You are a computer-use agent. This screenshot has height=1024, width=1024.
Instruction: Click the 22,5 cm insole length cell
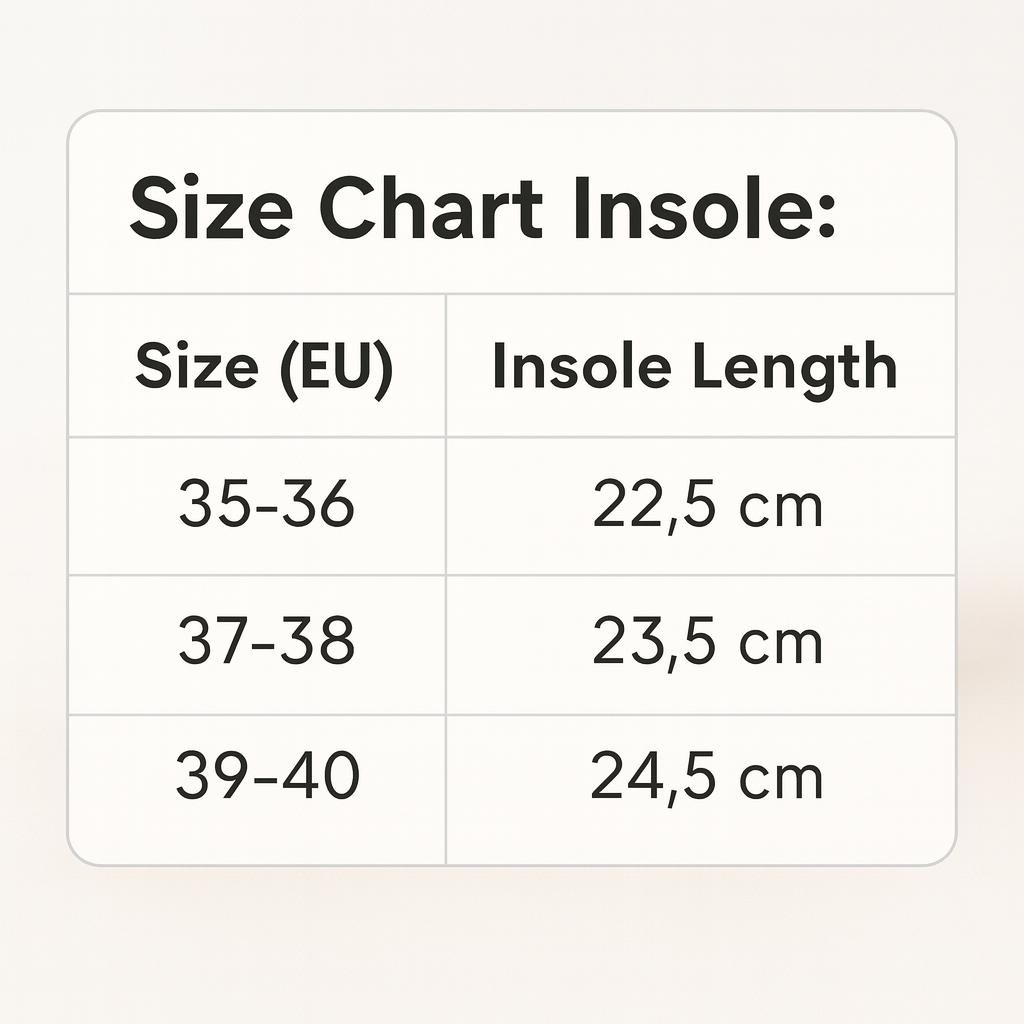point(707,507)
